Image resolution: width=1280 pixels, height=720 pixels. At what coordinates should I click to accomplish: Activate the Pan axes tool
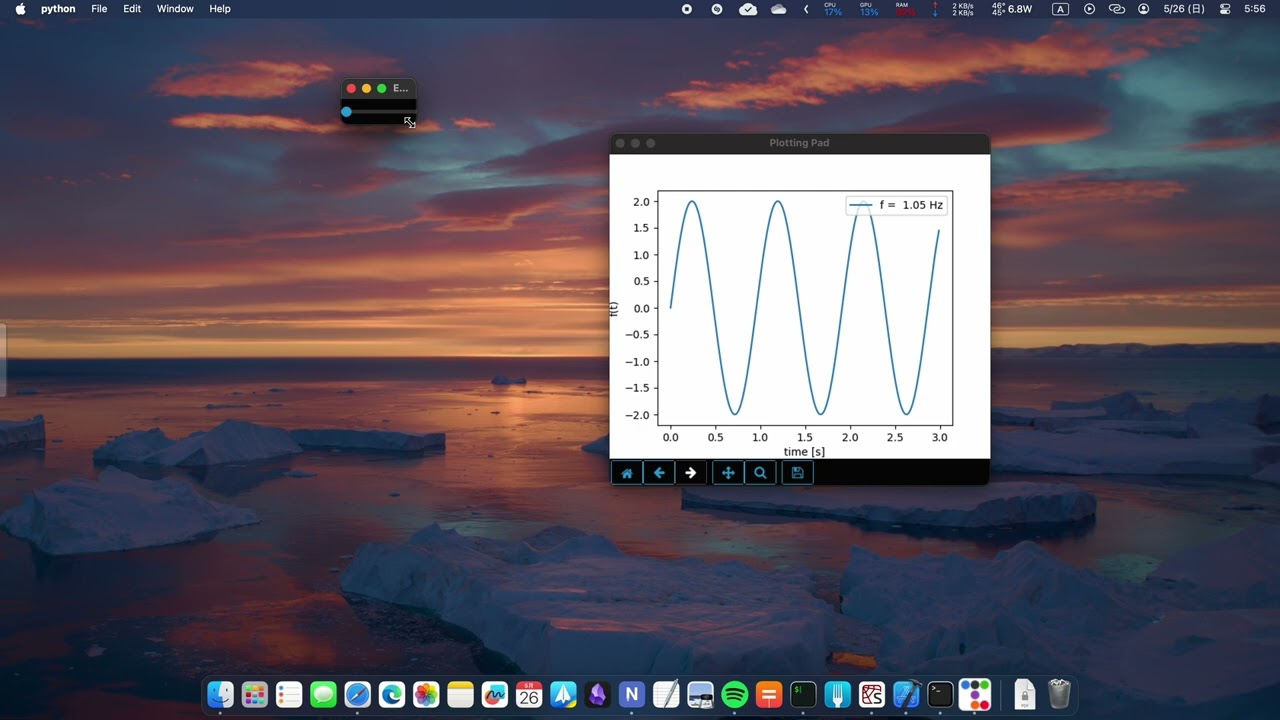pyautogui.click(x=728, y=473)
